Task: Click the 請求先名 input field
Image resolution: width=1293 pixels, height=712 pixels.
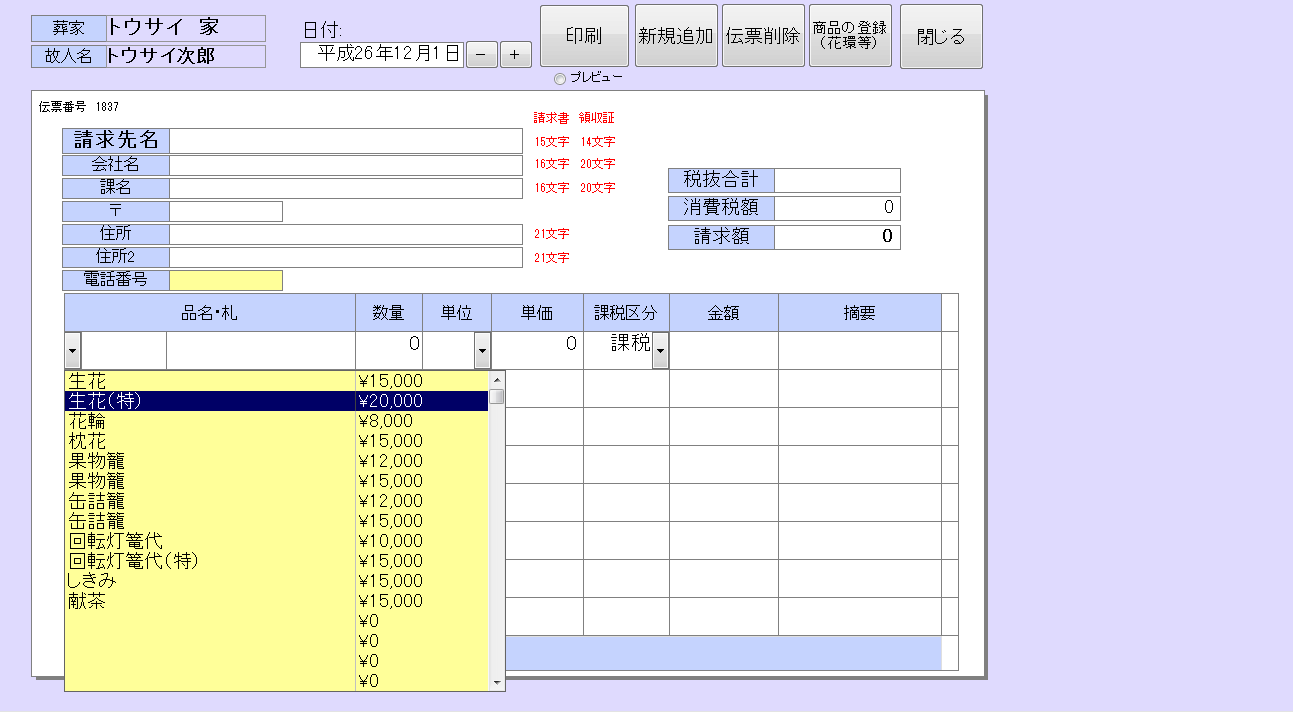Action: [x=346, y=141]
